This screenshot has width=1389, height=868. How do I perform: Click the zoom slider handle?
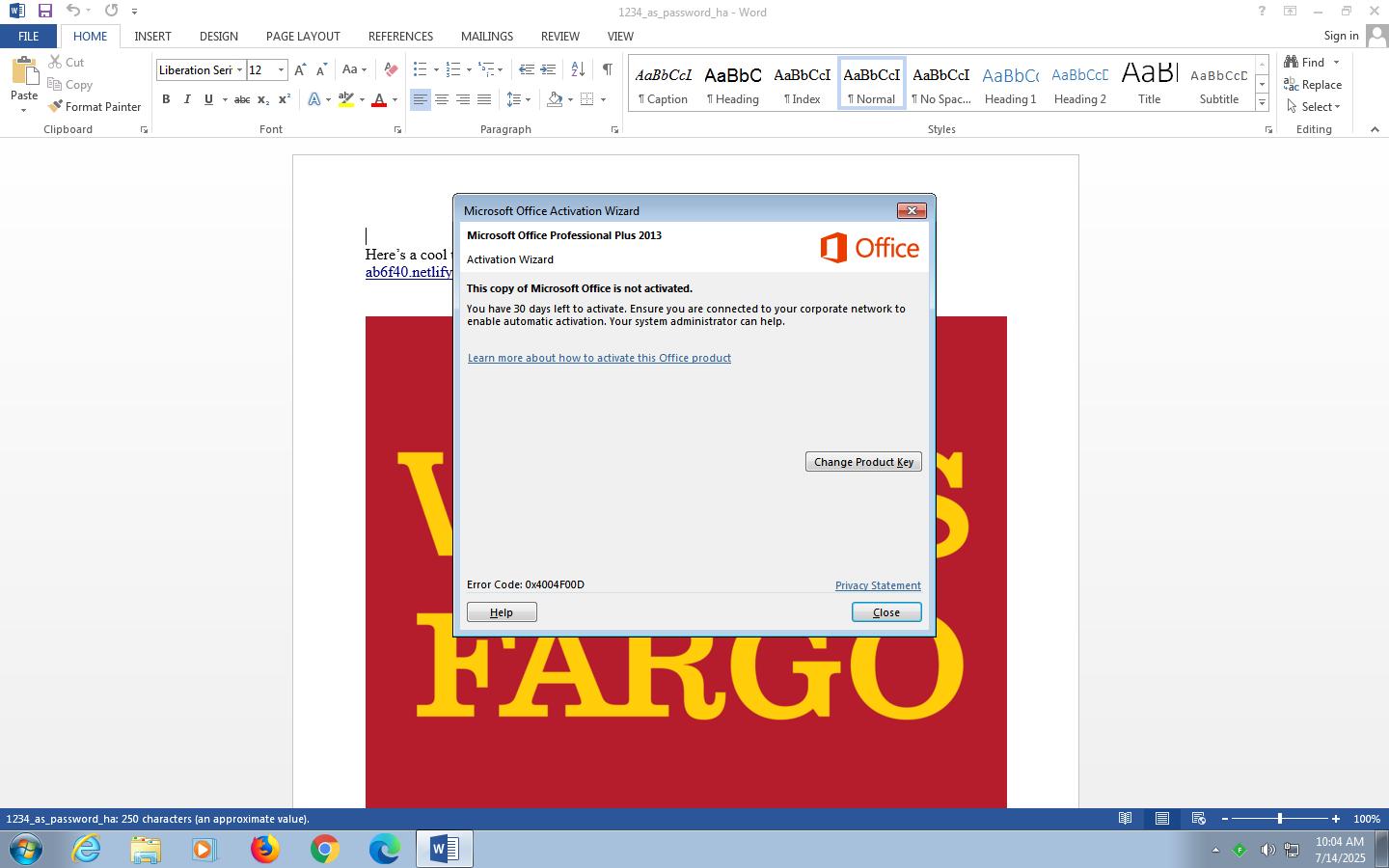[x=1280, y=819]
